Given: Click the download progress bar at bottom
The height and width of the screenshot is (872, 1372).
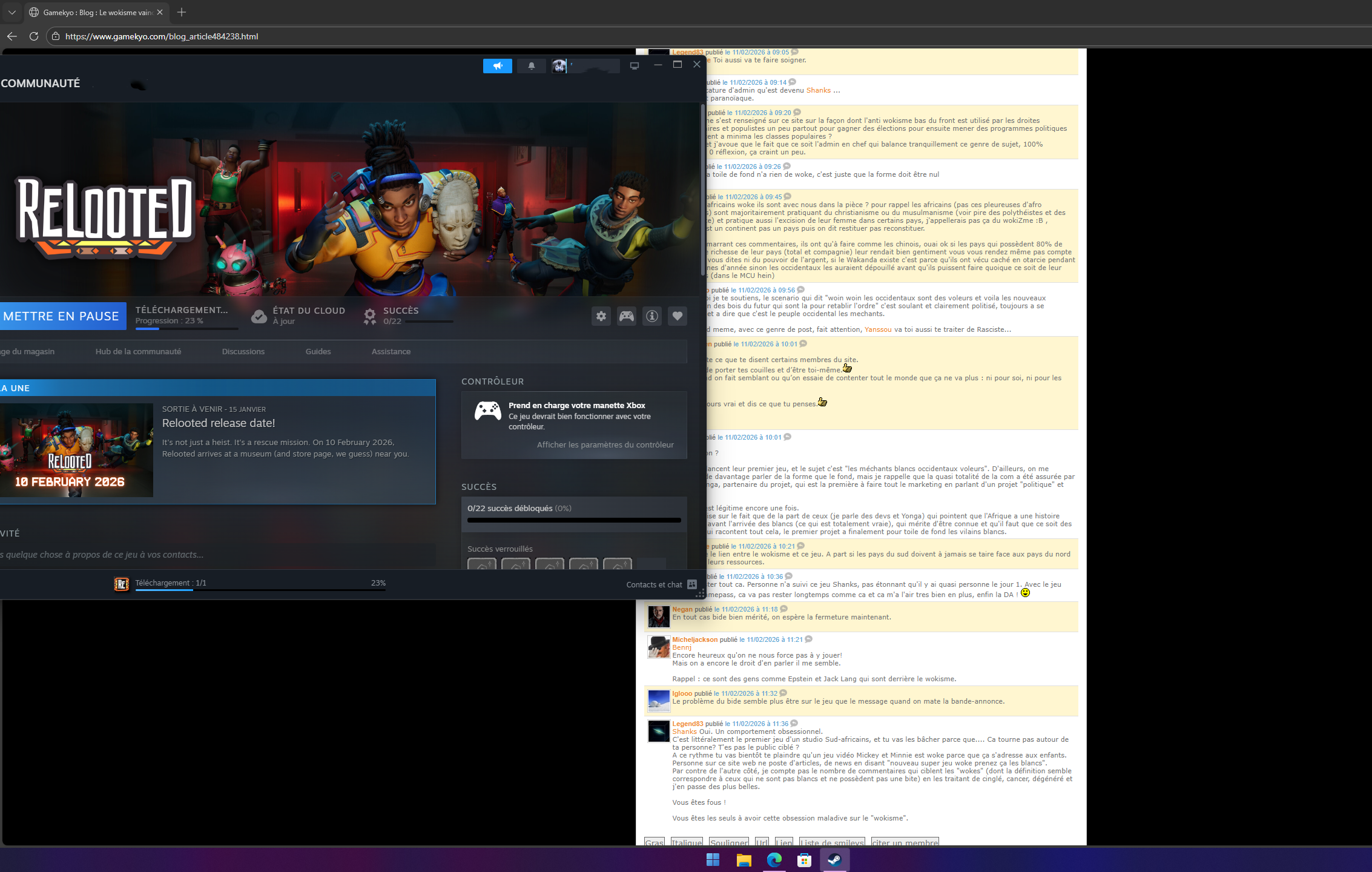Looking at the screenshot, I should coord(260,589).
